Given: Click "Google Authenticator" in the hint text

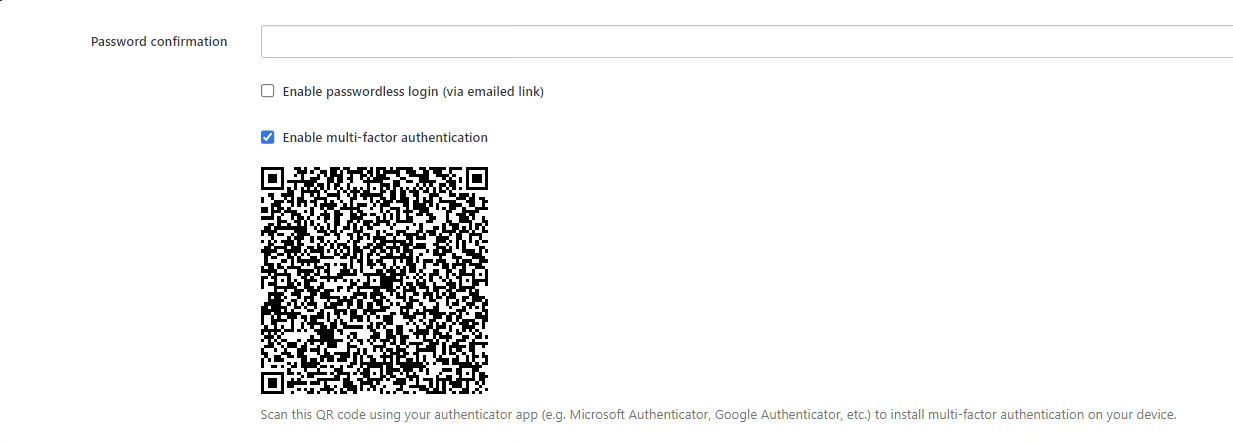Looking at the screenshot, I should tap(772, 415).
